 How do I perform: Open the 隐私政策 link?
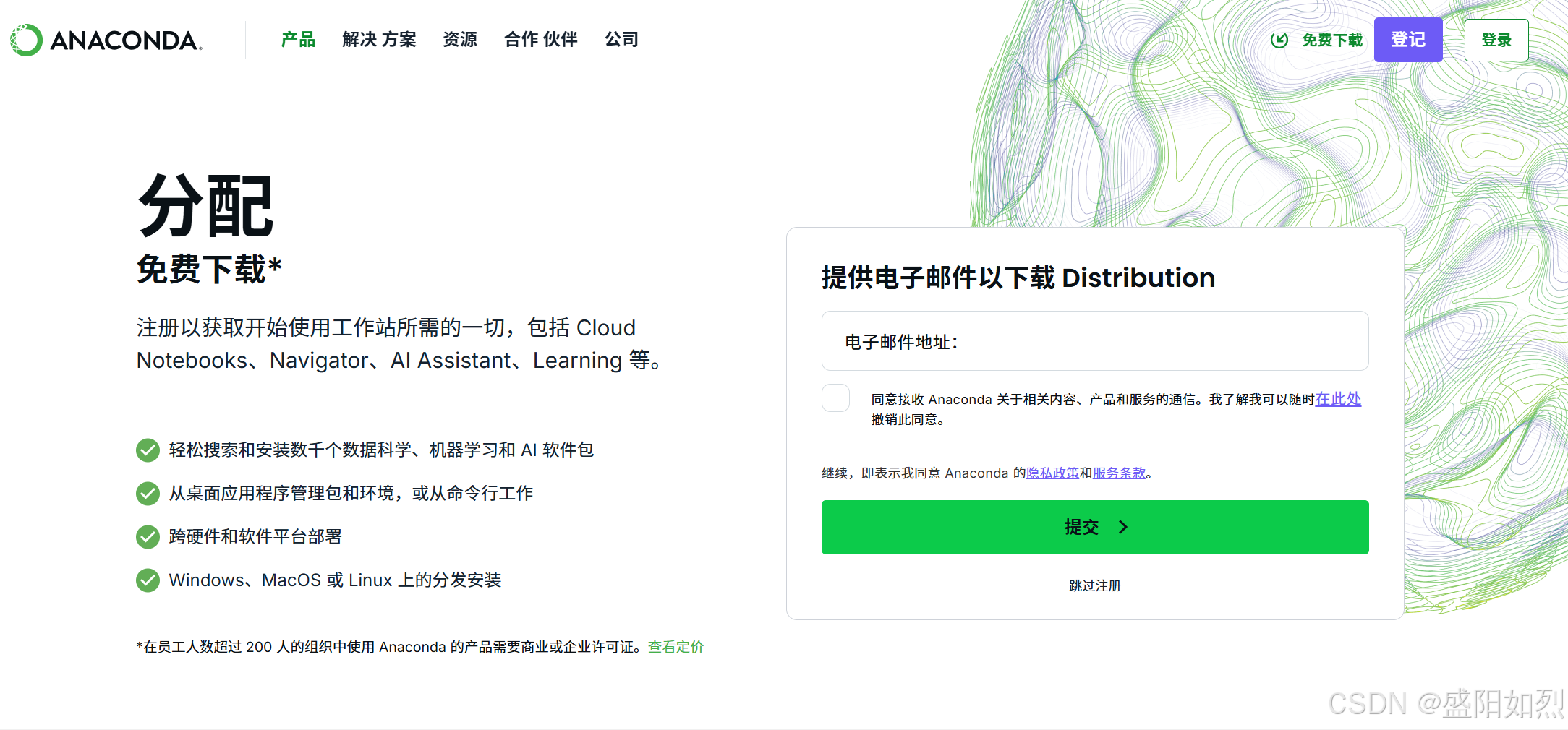tap(1052, 473)
